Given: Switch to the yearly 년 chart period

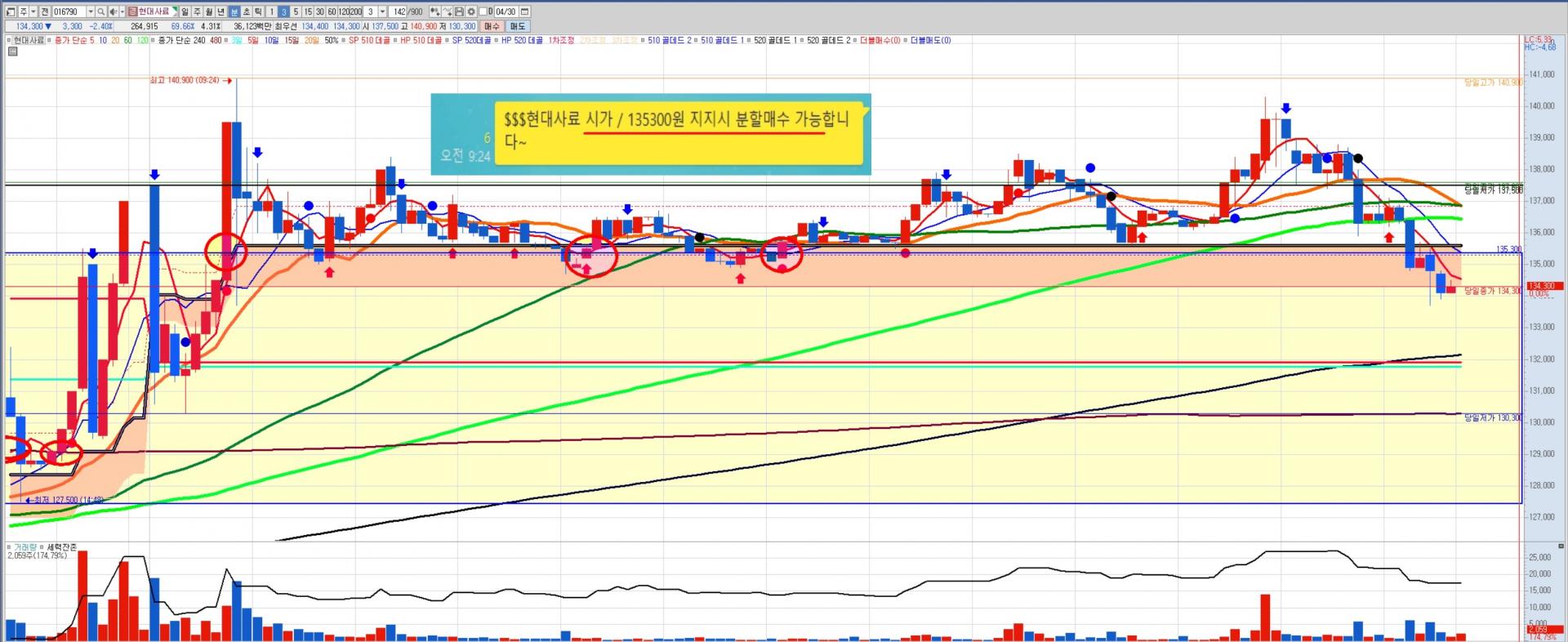Looking at the screenshot, I should [x=222, y=12].
